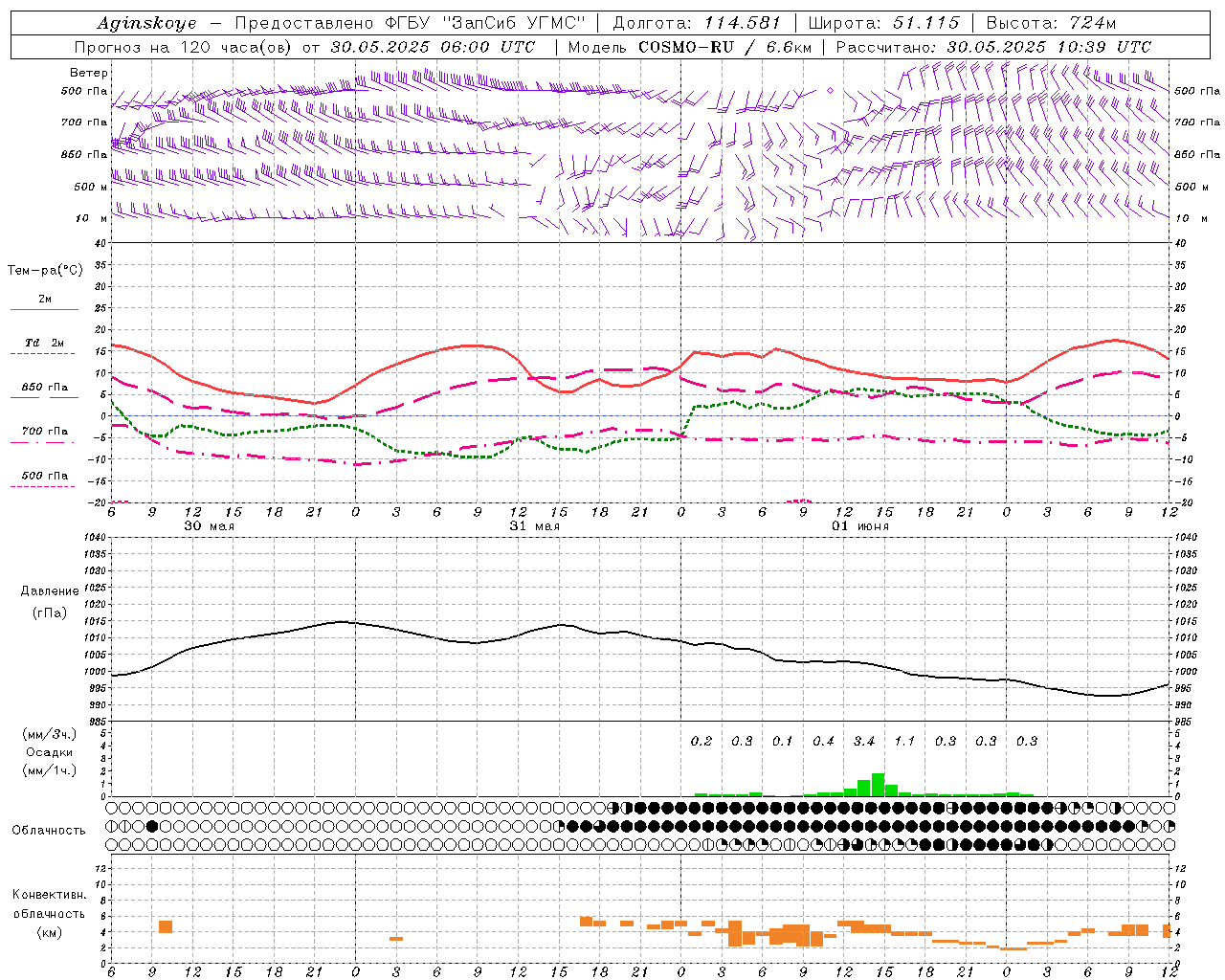Click the forecast start time 30.05.2025 06:00 UTC
1225x980 pixels.
coord(433,47)
